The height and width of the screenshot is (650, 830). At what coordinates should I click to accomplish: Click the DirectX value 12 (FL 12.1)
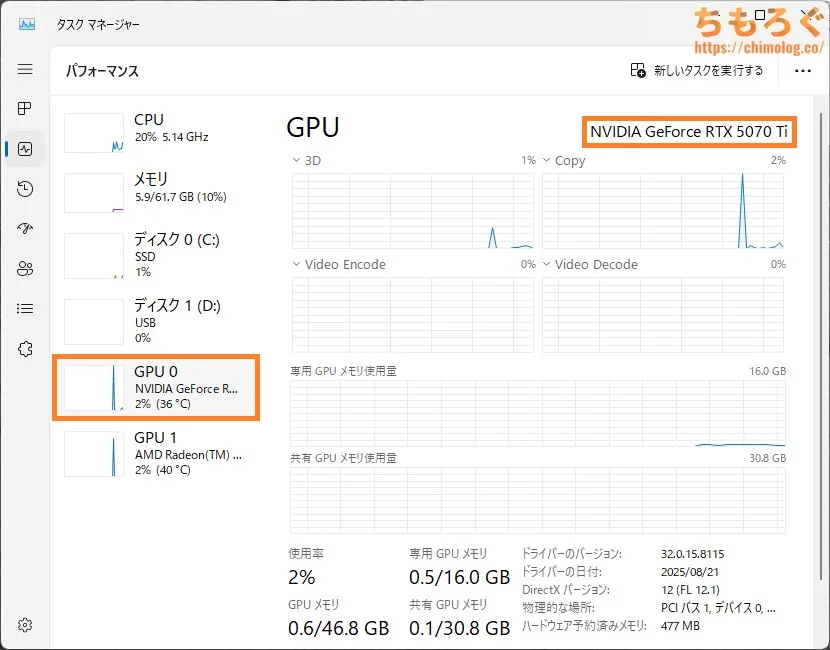(x=690, y=590)
